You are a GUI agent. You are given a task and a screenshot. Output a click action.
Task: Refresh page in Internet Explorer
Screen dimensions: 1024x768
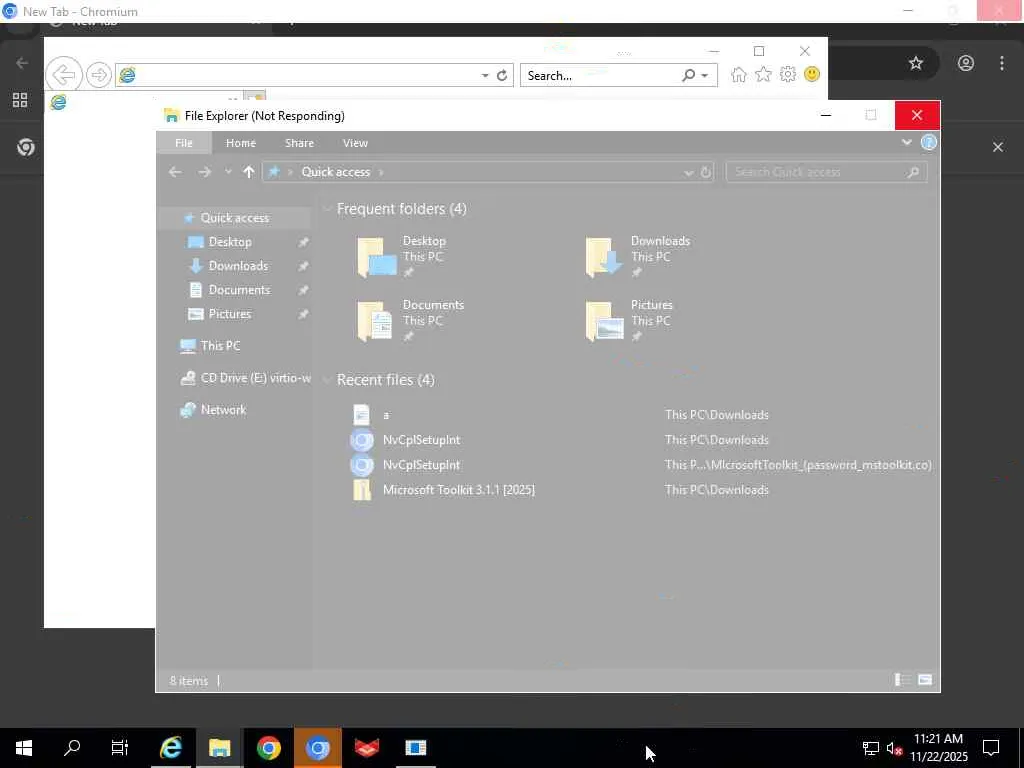tap(502, 75)
